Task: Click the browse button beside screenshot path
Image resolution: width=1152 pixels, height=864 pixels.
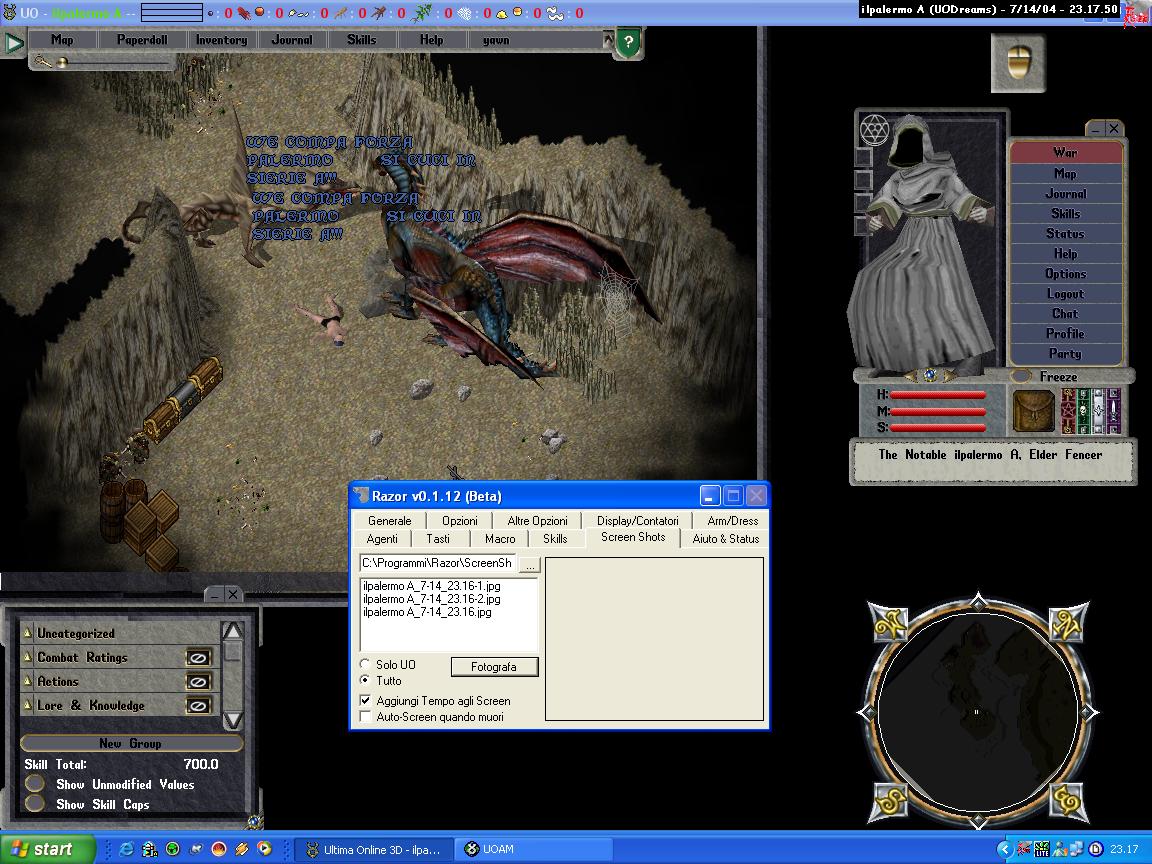Action: coord(530,564)
